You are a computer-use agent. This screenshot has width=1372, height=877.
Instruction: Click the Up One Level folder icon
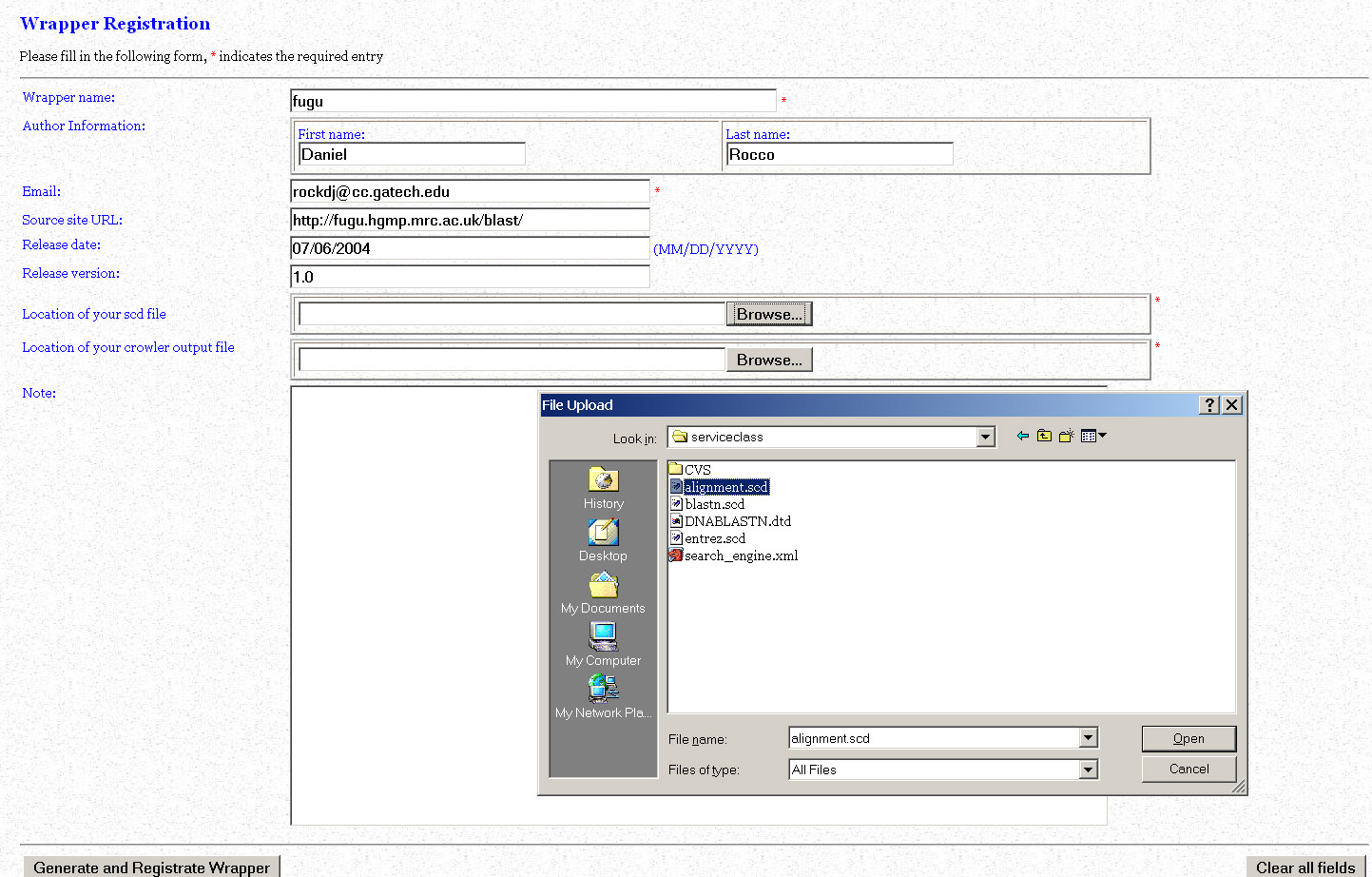(x=1044, y=436)
